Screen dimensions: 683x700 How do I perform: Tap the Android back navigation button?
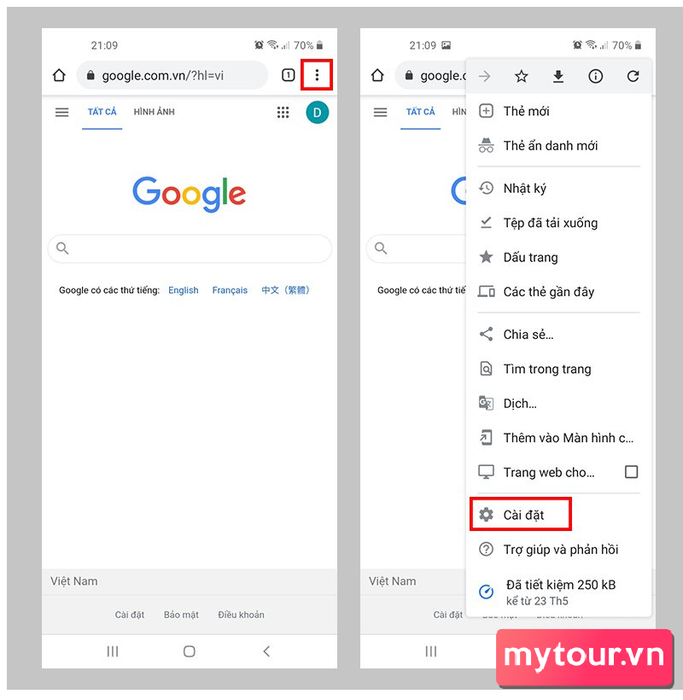267,651
